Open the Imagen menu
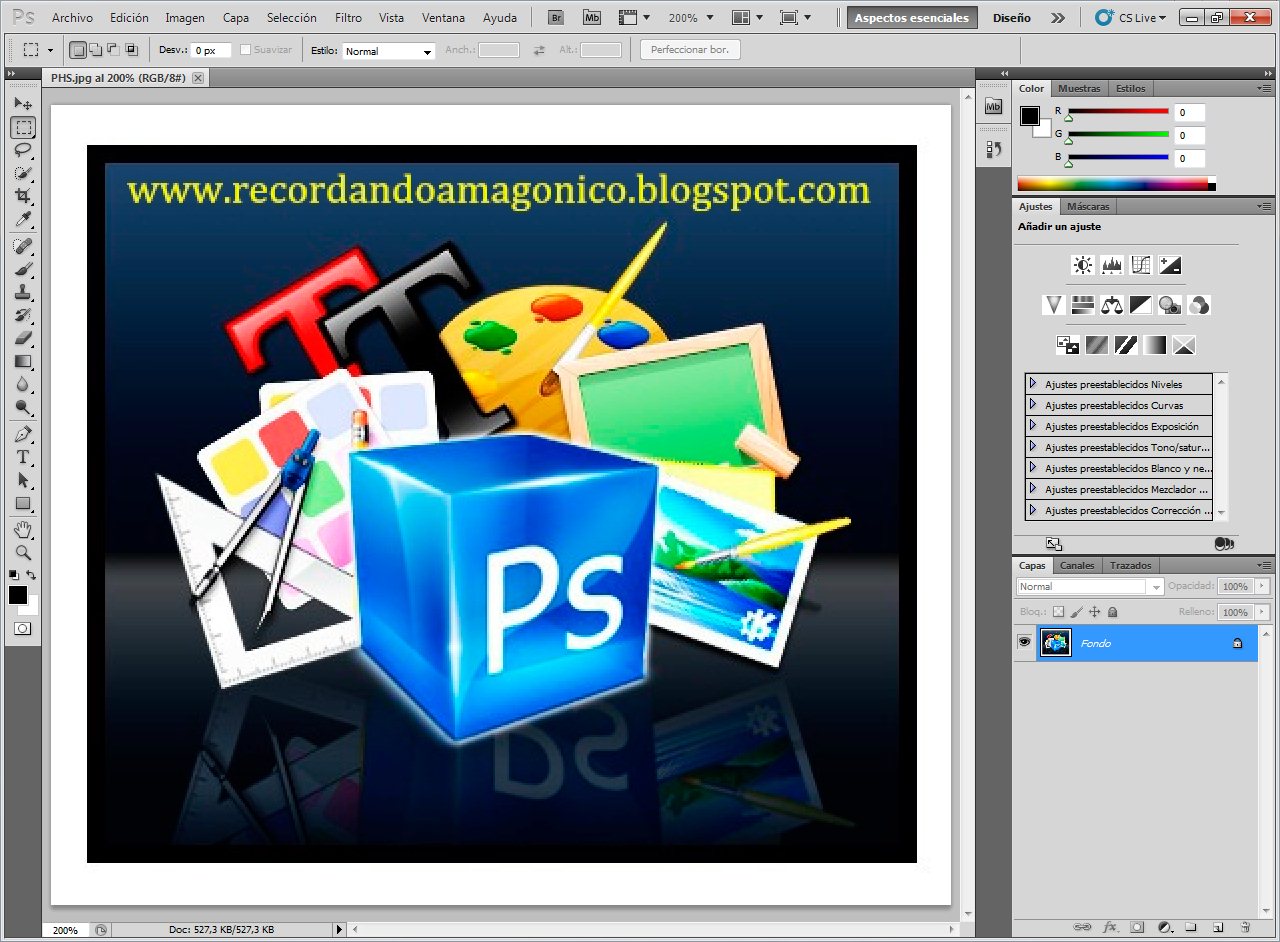This screenshot has width=1280, height=942. (x=185, y=18)
